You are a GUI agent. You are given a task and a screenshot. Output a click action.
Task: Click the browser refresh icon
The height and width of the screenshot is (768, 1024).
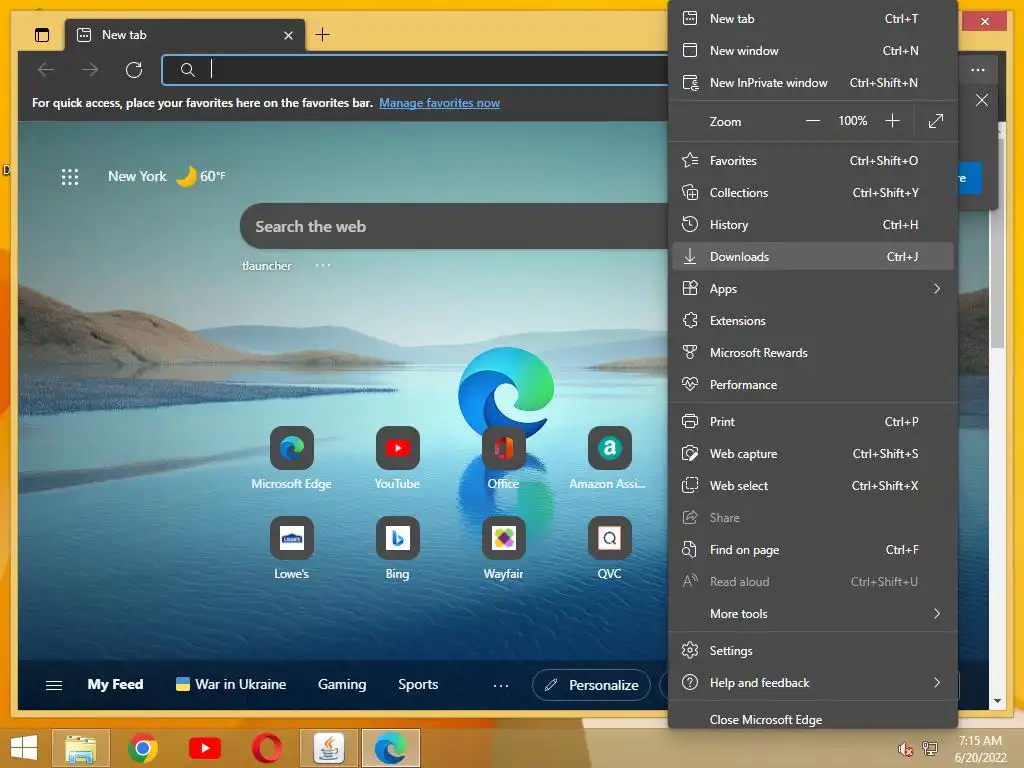point(134,69)
